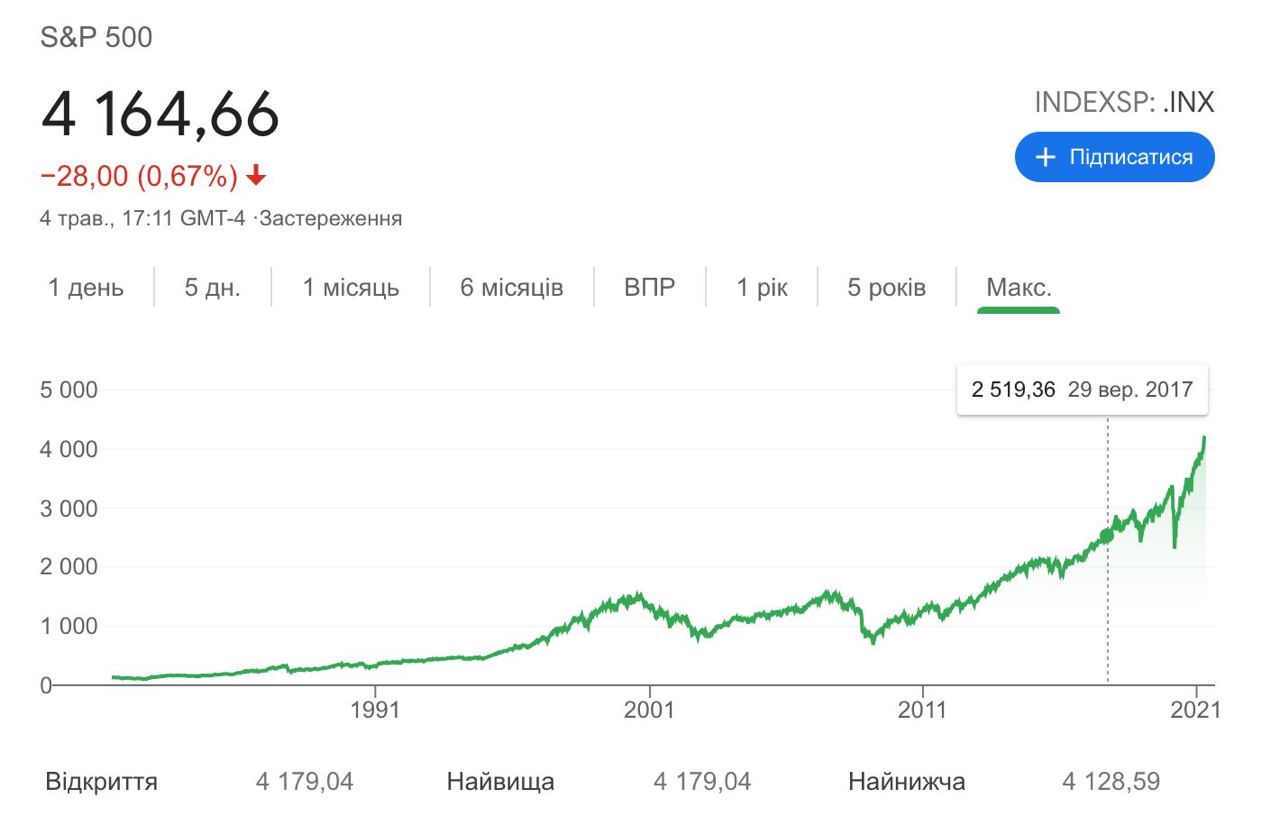Click the green data point on chart
Screen dimensions: 1280x826
(1107, 536)
